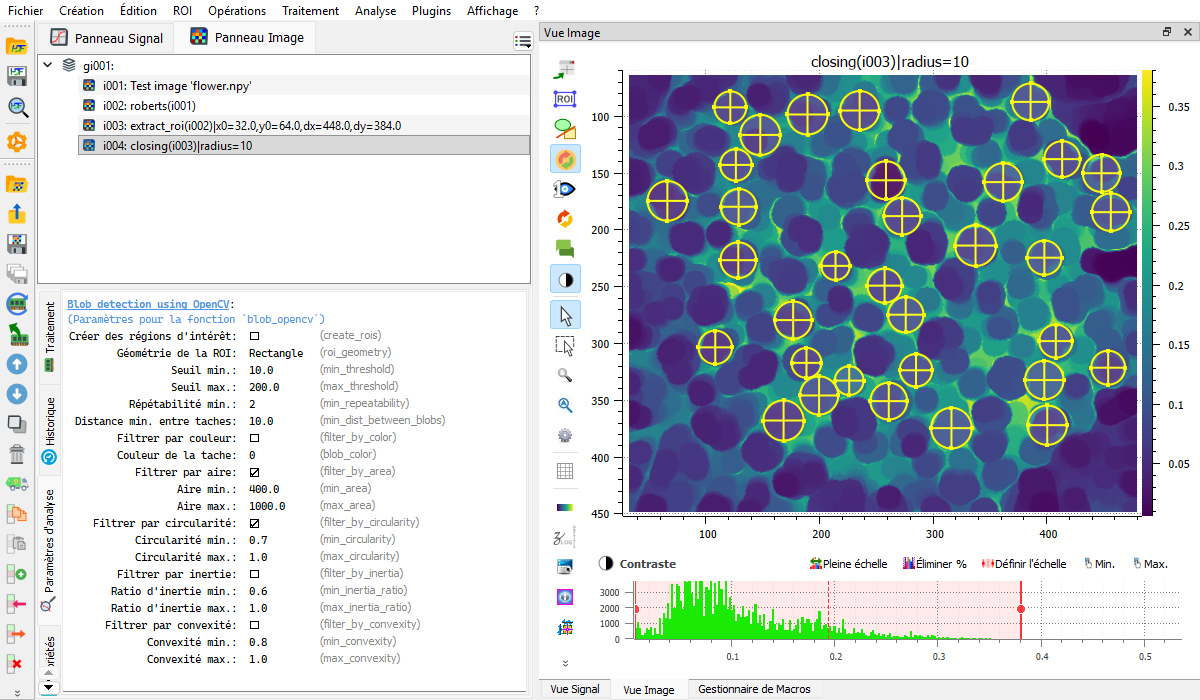
Task: Open 'Géométrie de la ROI' Rectangle dropdown
Action: (x=276, y=353)
